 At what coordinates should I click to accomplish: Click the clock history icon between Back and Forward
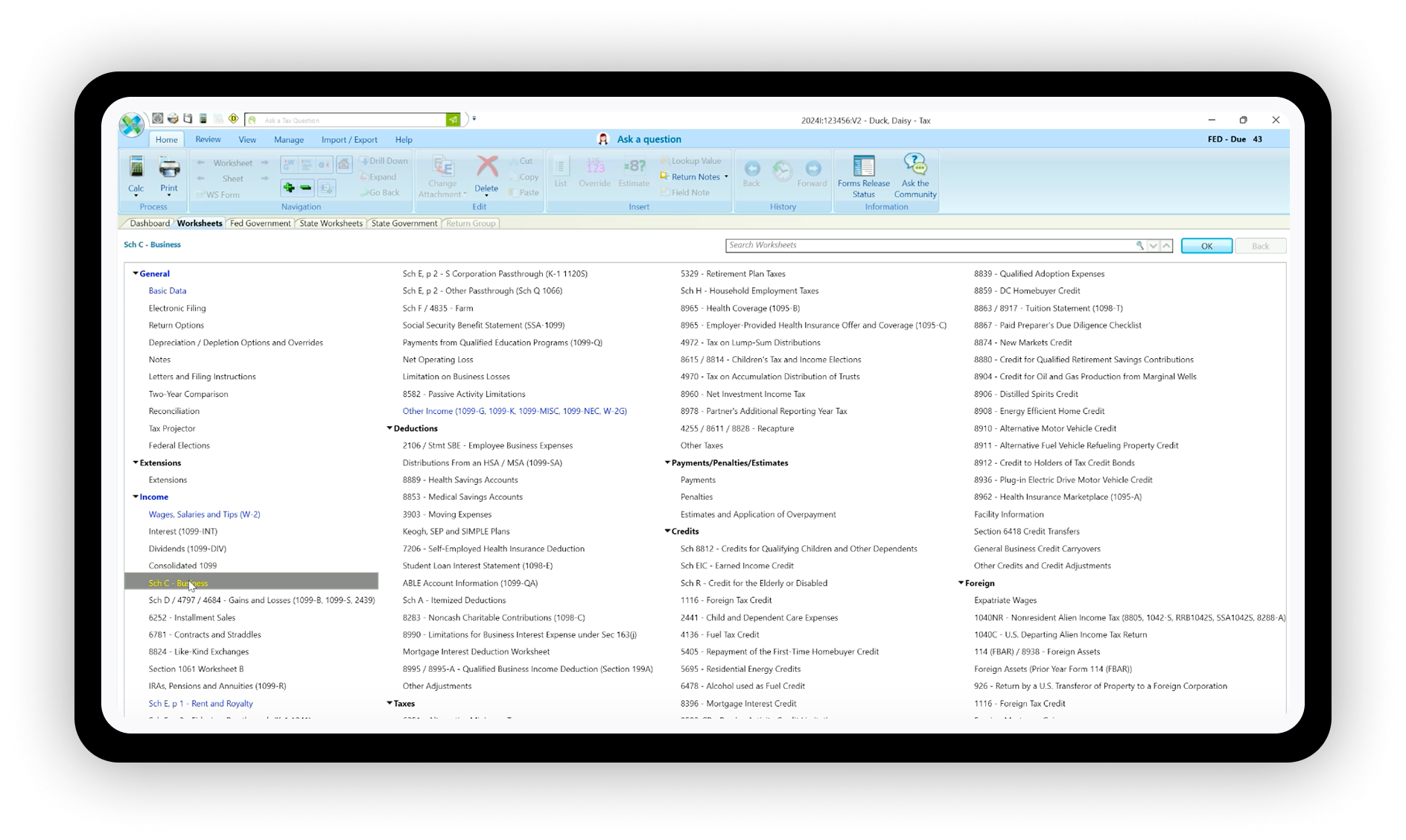coord(782,171)
